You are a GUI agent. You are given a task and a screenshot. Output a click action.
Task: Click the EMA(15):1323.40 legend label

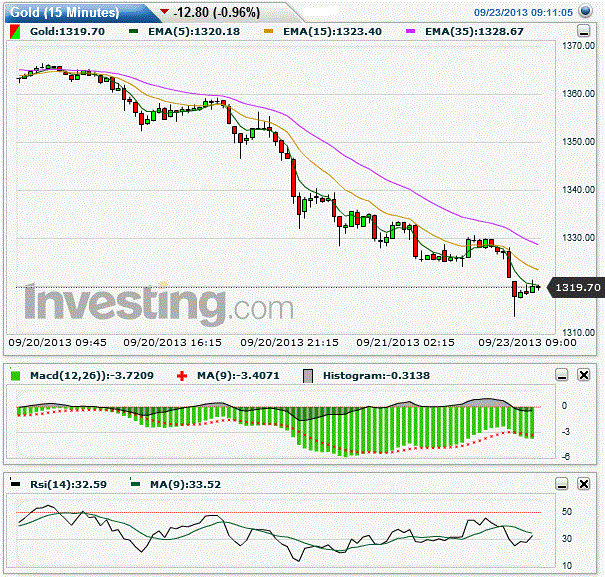click(x=333, y=31)
